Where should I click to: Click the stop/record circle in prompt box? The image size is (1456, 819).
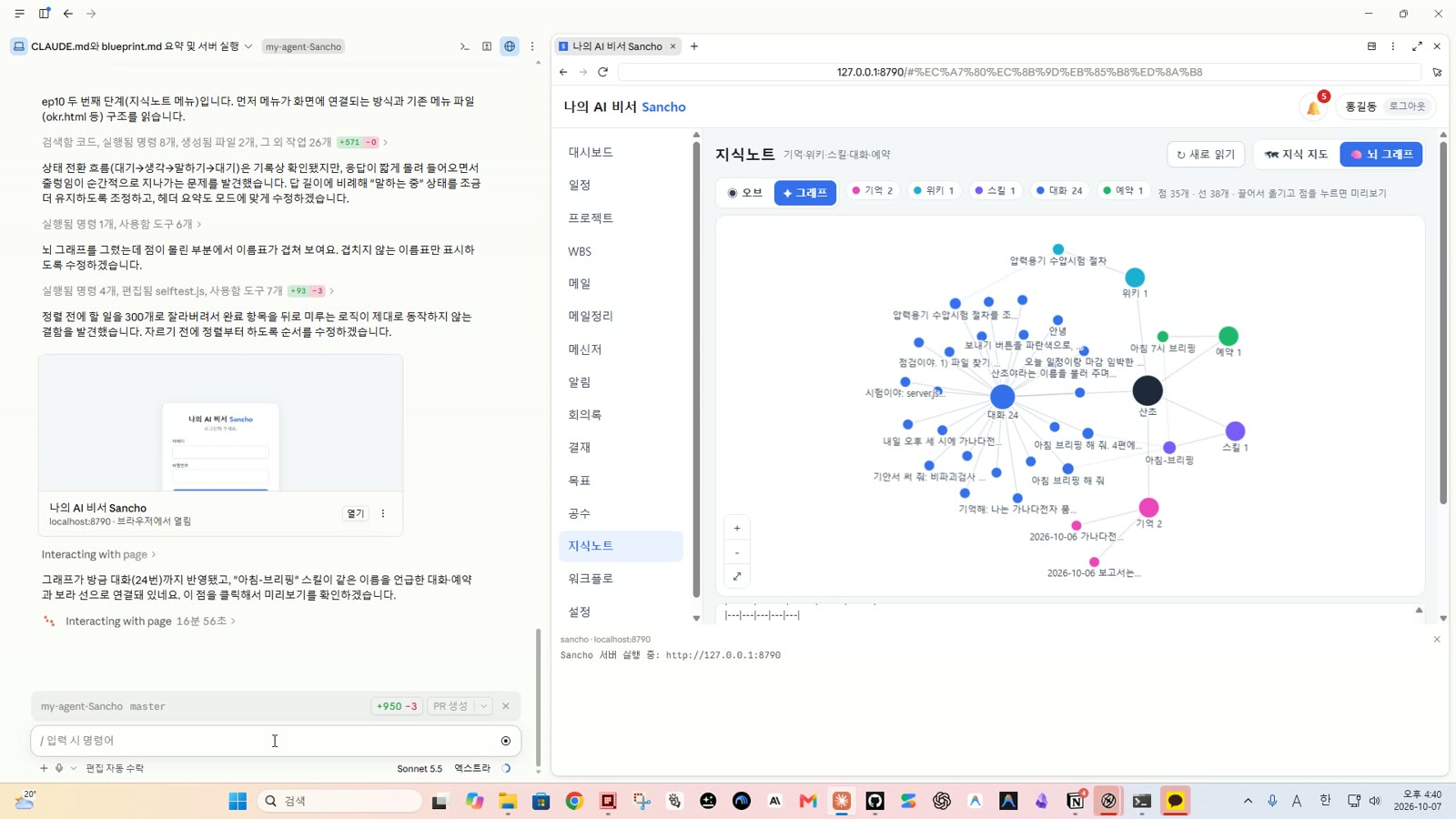pyautogui.click(x=506, y=741)
